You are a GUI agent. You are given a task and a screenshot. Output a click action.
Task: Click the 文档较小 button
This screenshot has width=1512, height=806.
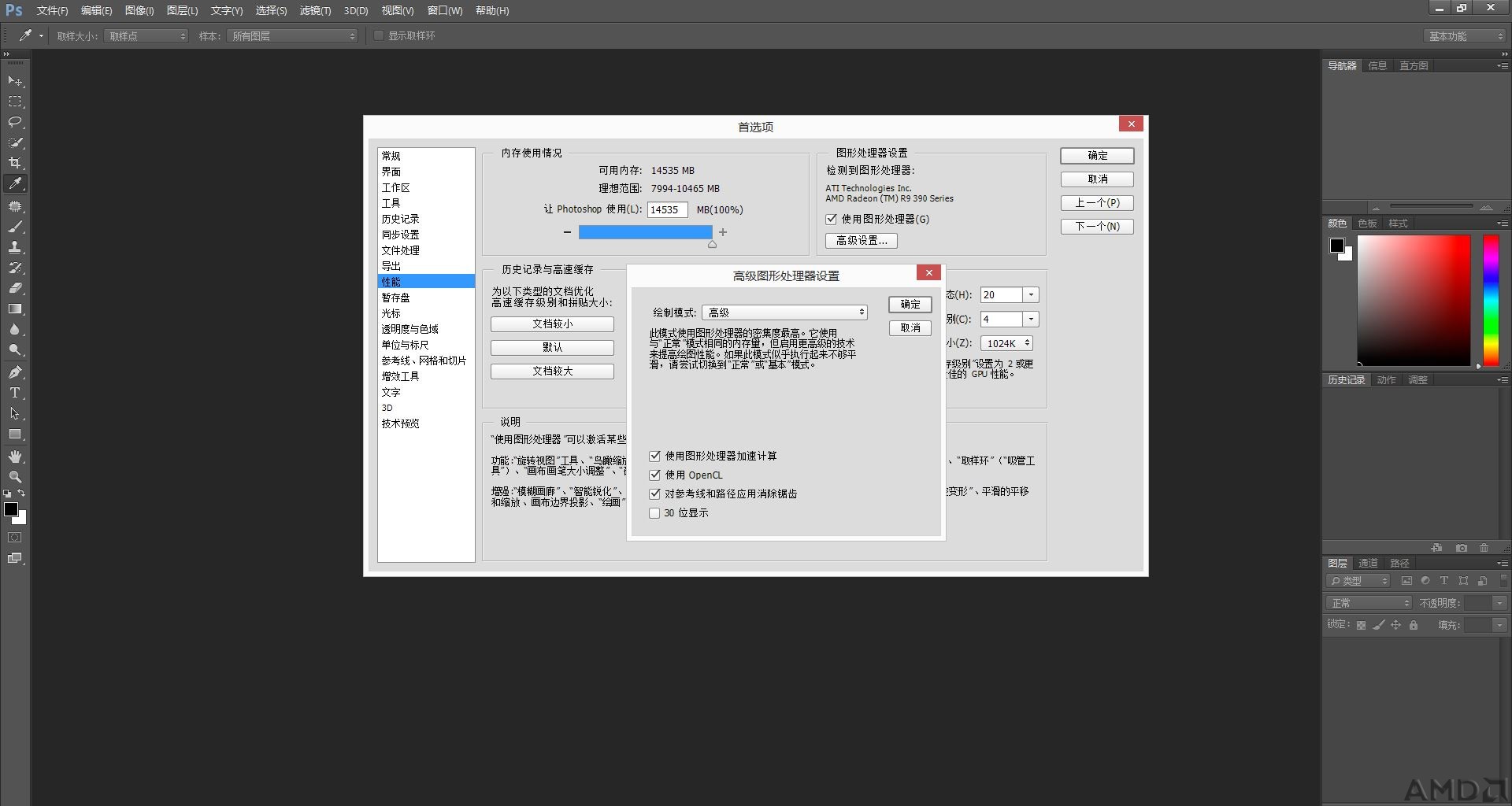[x=552, y=324]
